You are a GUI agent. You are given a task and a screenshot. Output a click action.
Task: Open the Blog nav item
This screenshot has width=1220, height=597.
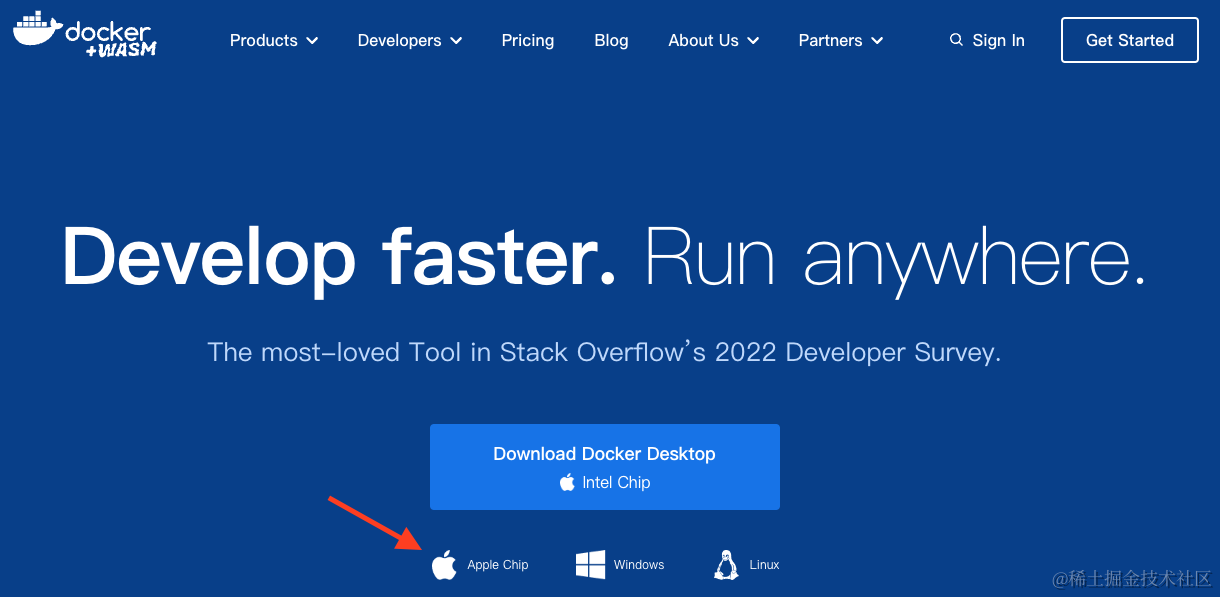click(x=611, y=40)
